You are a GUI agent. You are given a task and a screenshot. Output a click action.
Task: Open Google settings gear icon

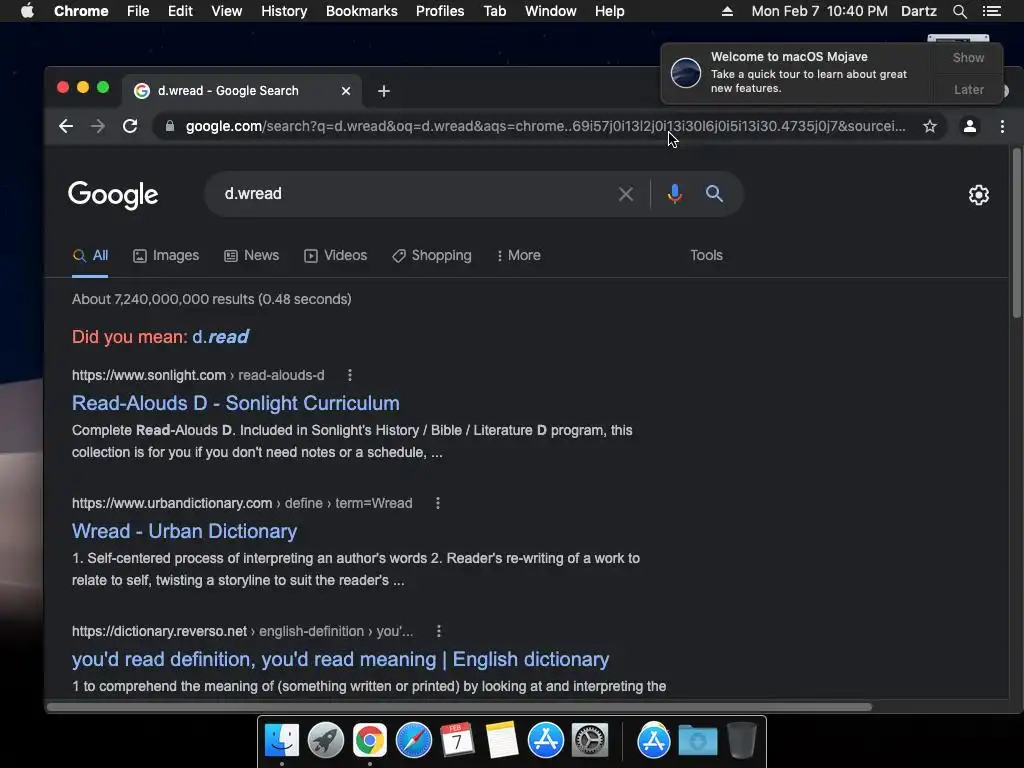978,195
